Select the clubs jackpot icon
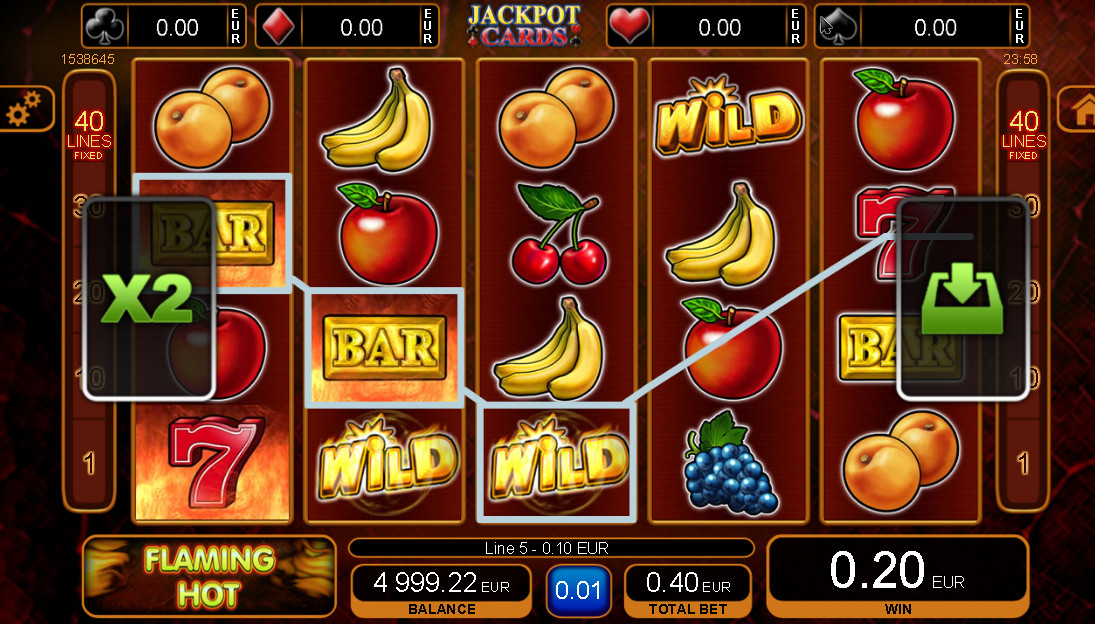The width and height of the screenshot is (1095, 624). pyautogui.click(x=105, y=28)
